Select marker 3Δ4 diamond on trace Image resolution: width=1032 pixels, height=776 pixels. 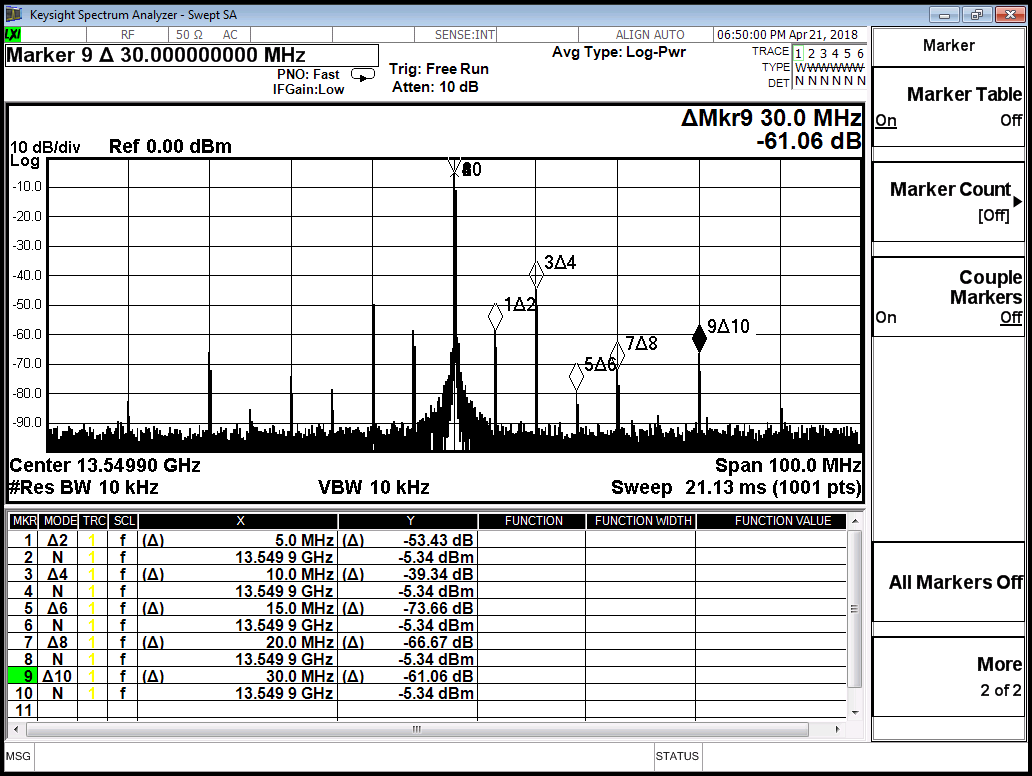[x=536, y=274]
